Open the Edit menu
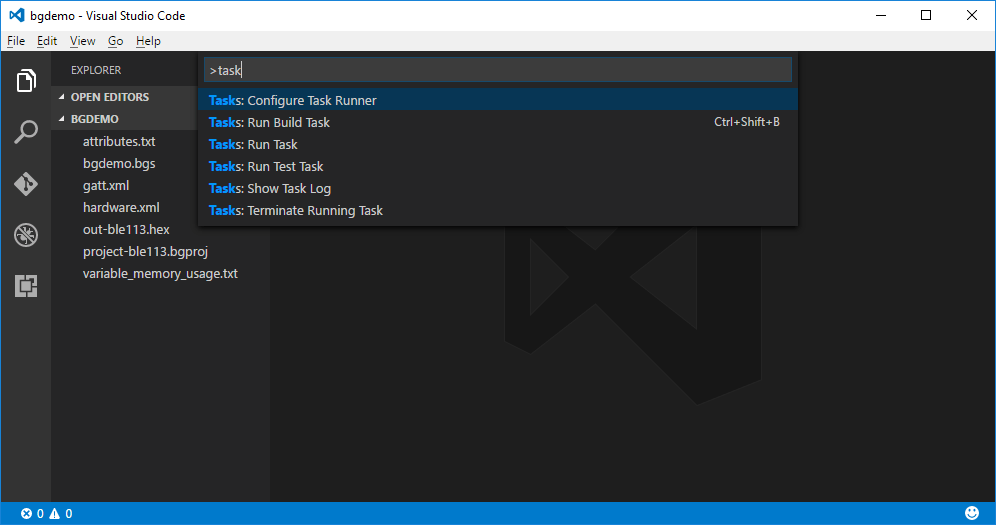The width and height of the screenshot is (996, 525). click(47, 41)
